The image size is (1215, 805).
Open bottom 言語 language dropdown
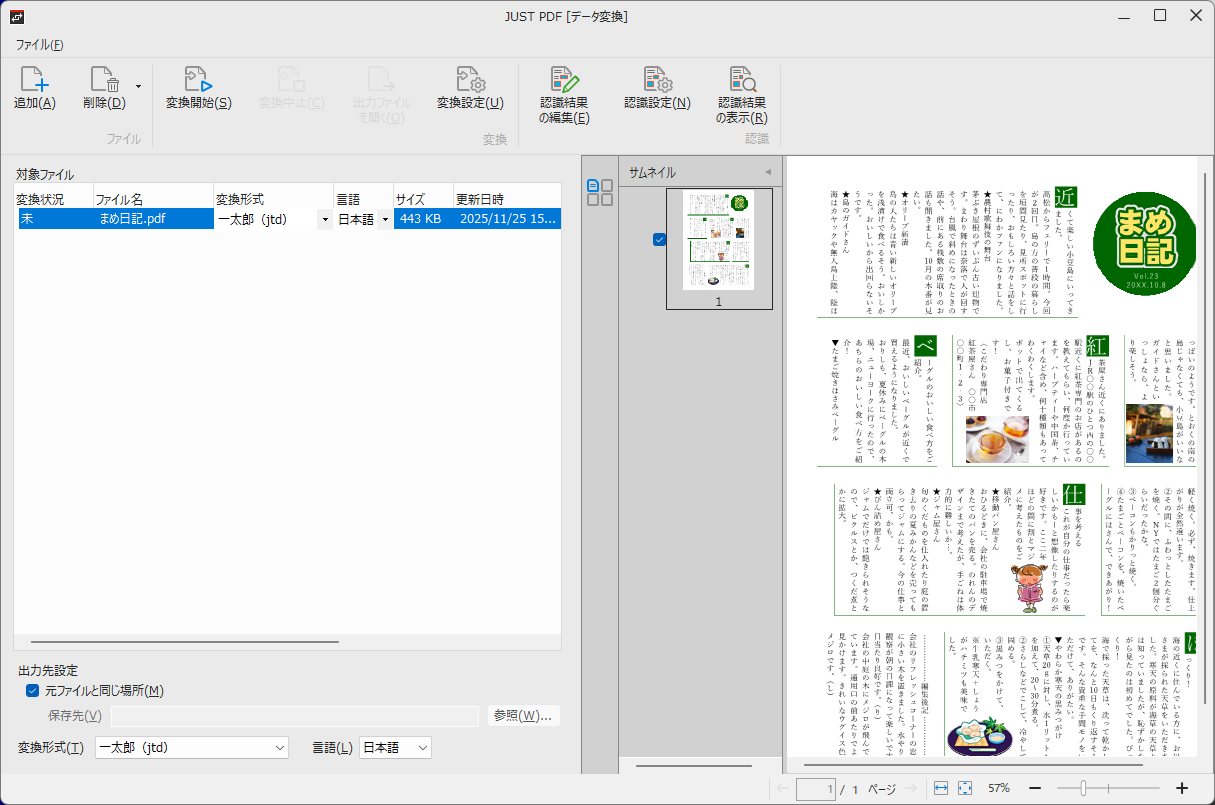(395, 747)
